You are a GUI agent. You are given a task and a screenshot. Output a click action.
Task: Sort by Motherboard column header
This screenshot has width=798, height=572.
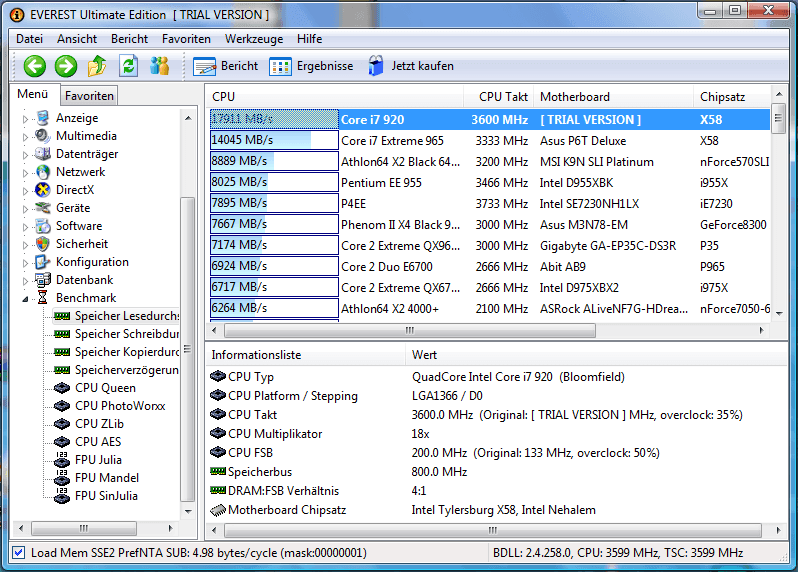(613, 97)
